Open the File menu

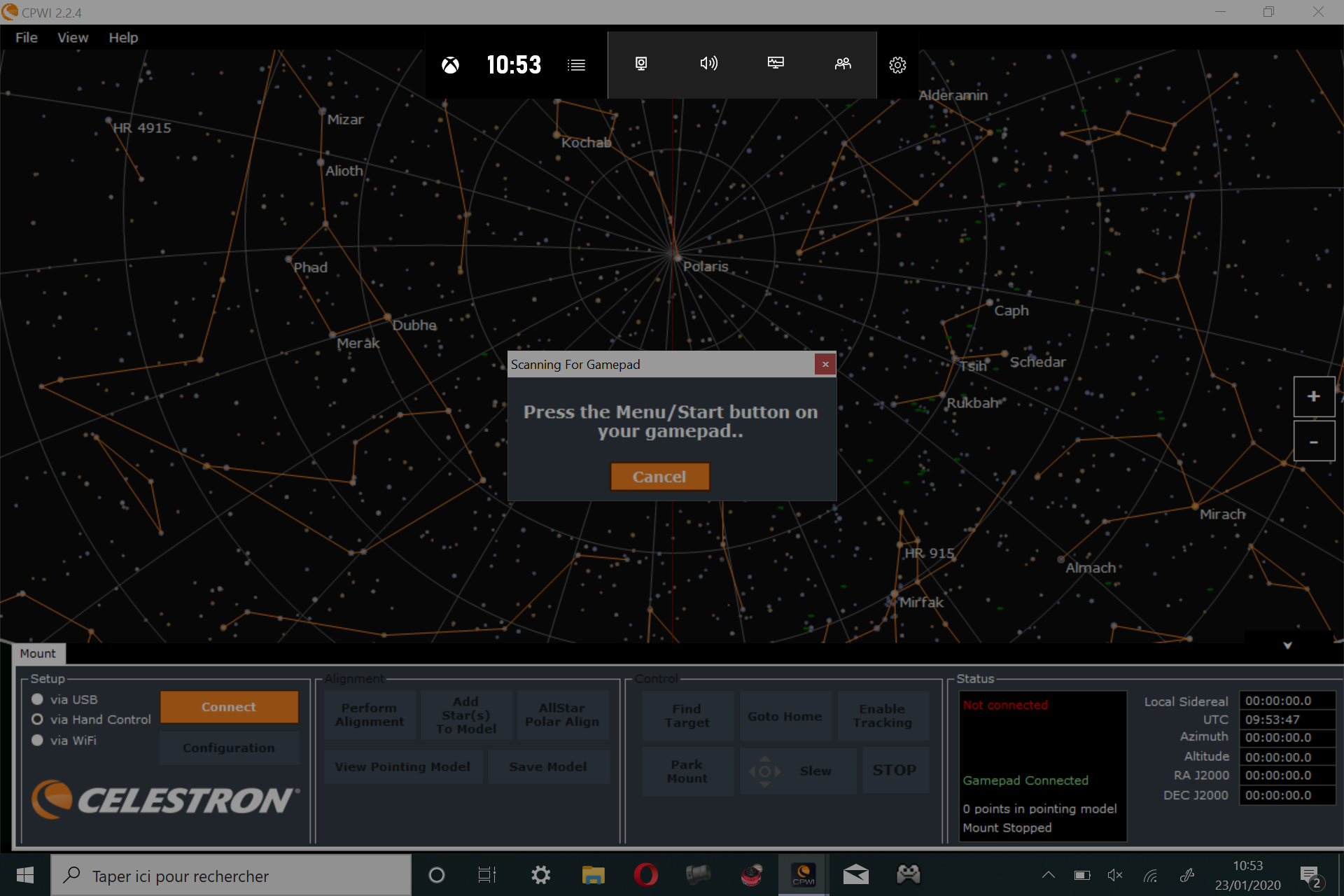click(27, 38)
